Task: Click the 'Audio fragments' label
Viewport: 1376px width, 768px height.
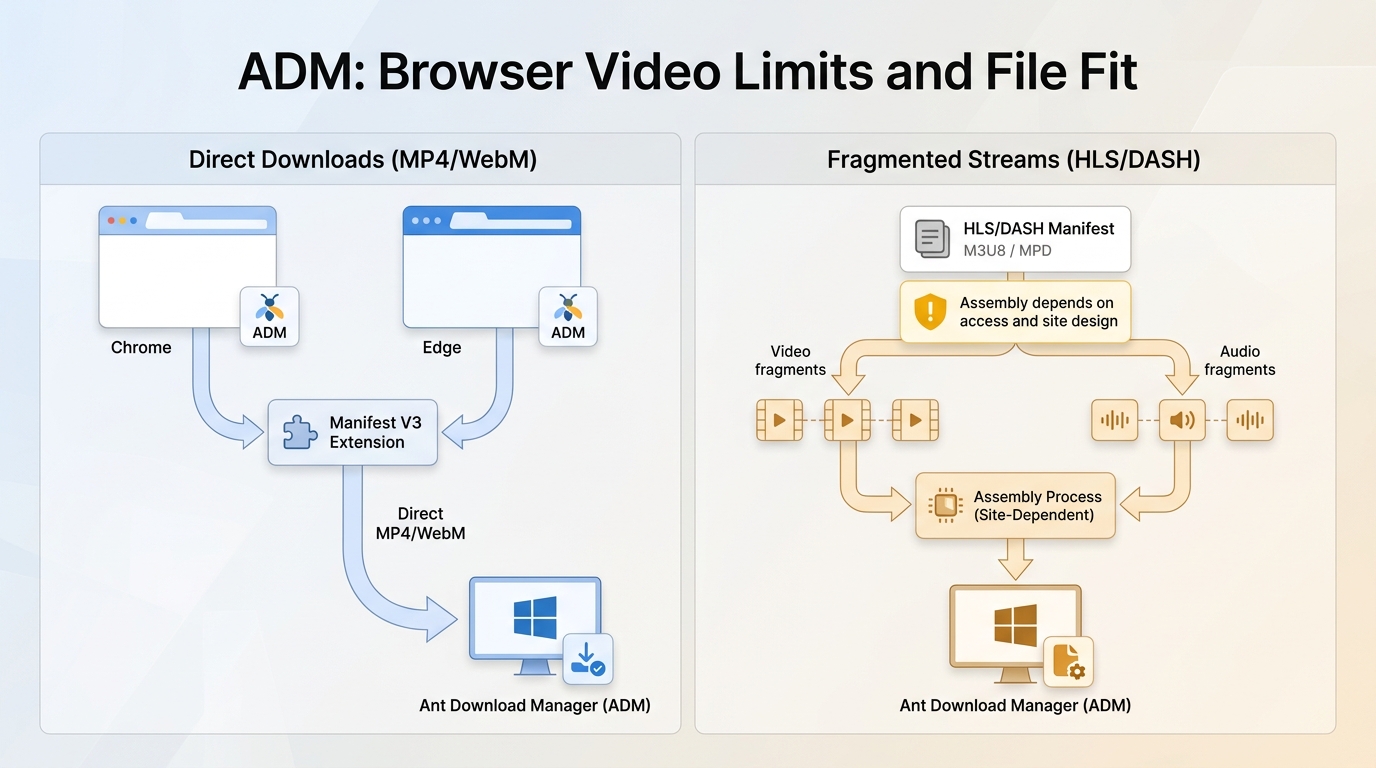Action: pyautogui.click(x=1240, y=360)
